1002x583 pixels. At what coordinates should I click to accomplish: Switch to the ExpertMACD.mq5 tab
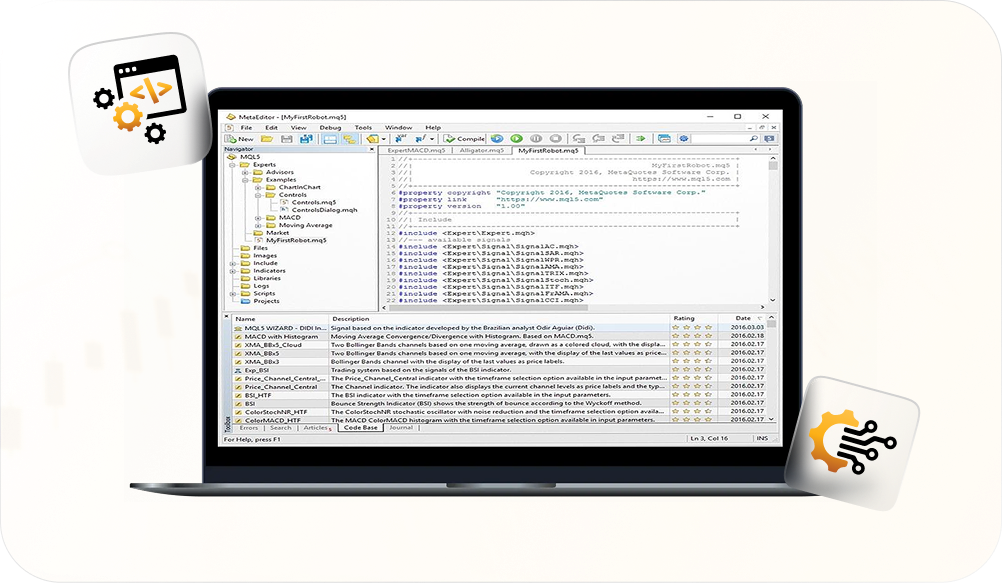[417, 149]
